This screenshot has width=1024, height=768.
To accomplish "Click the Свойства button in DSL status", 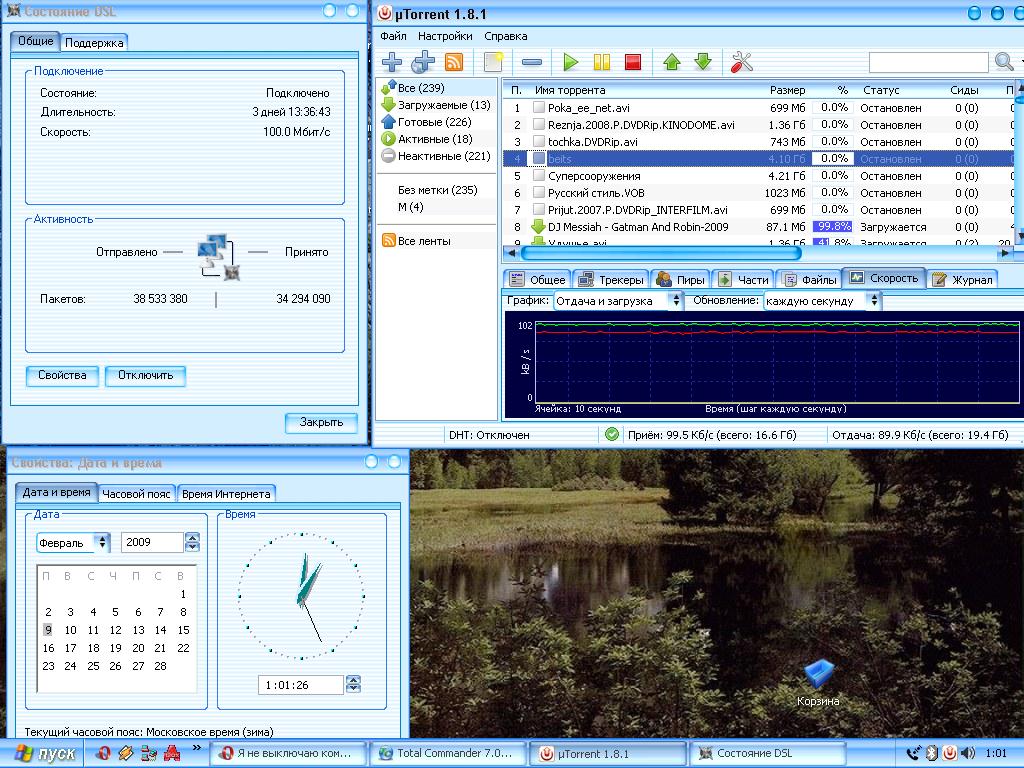I will pyautogui.click(x=62, y=376).
